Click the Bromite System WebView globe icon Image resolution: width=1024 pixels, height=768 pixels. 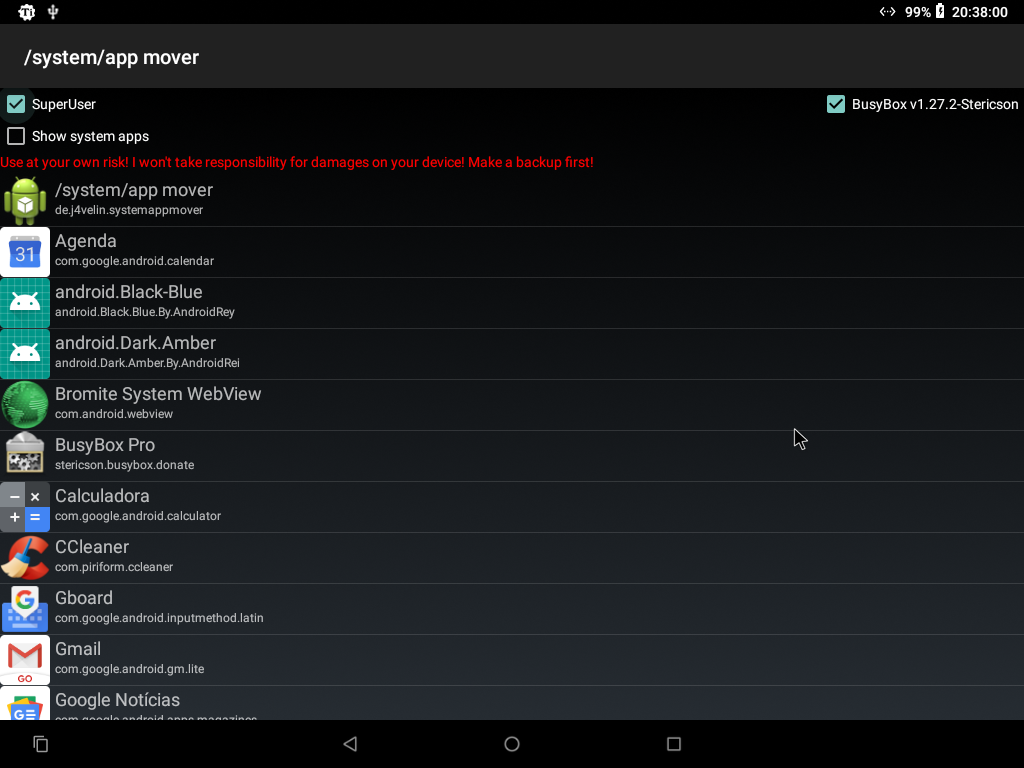pyautogui.click(x=25, y=405)
